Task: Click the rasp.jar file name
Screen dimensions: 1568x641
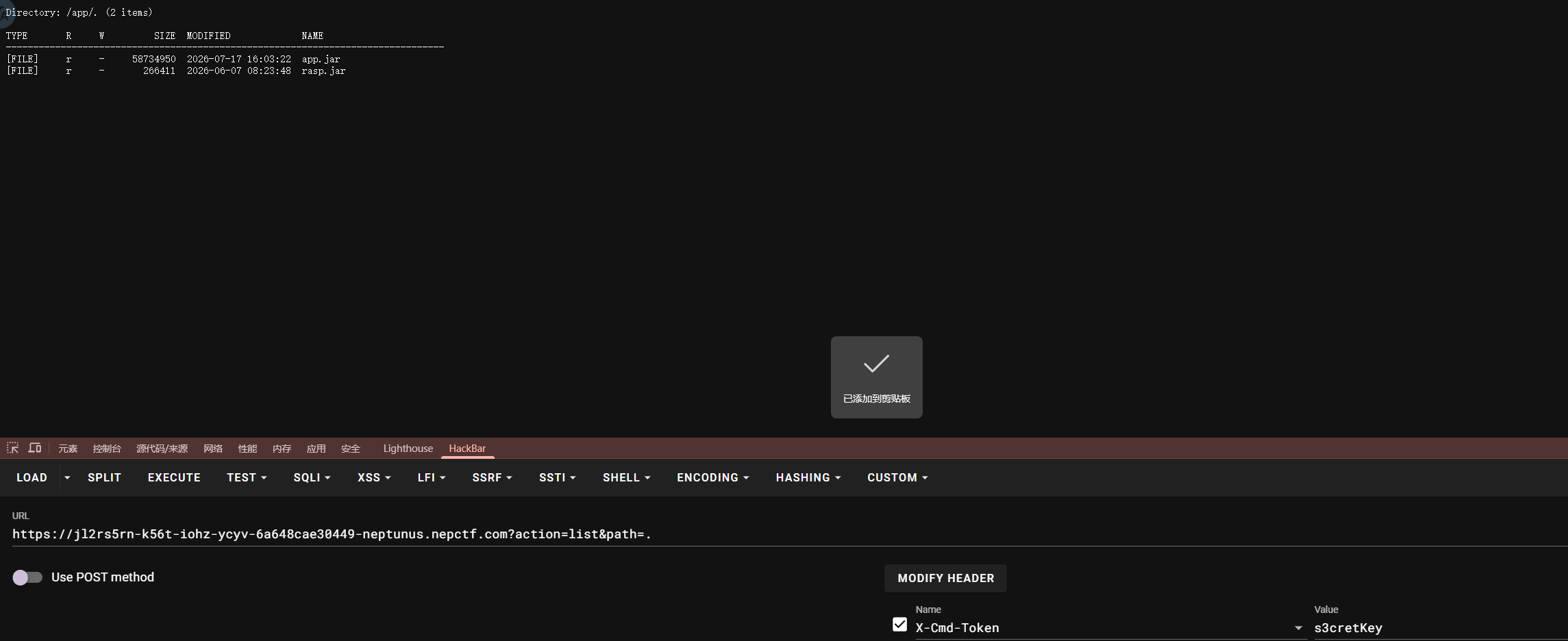Action: [323, 71]
